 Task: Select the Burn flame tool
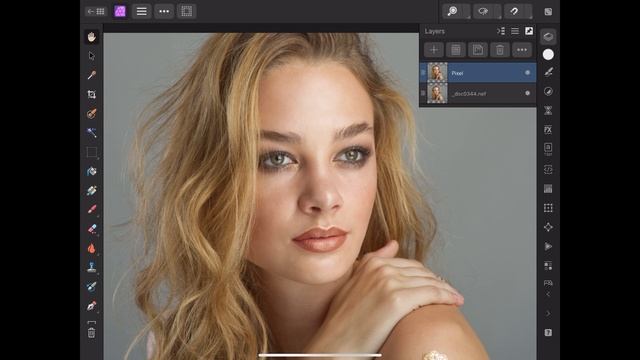[91, 248]
